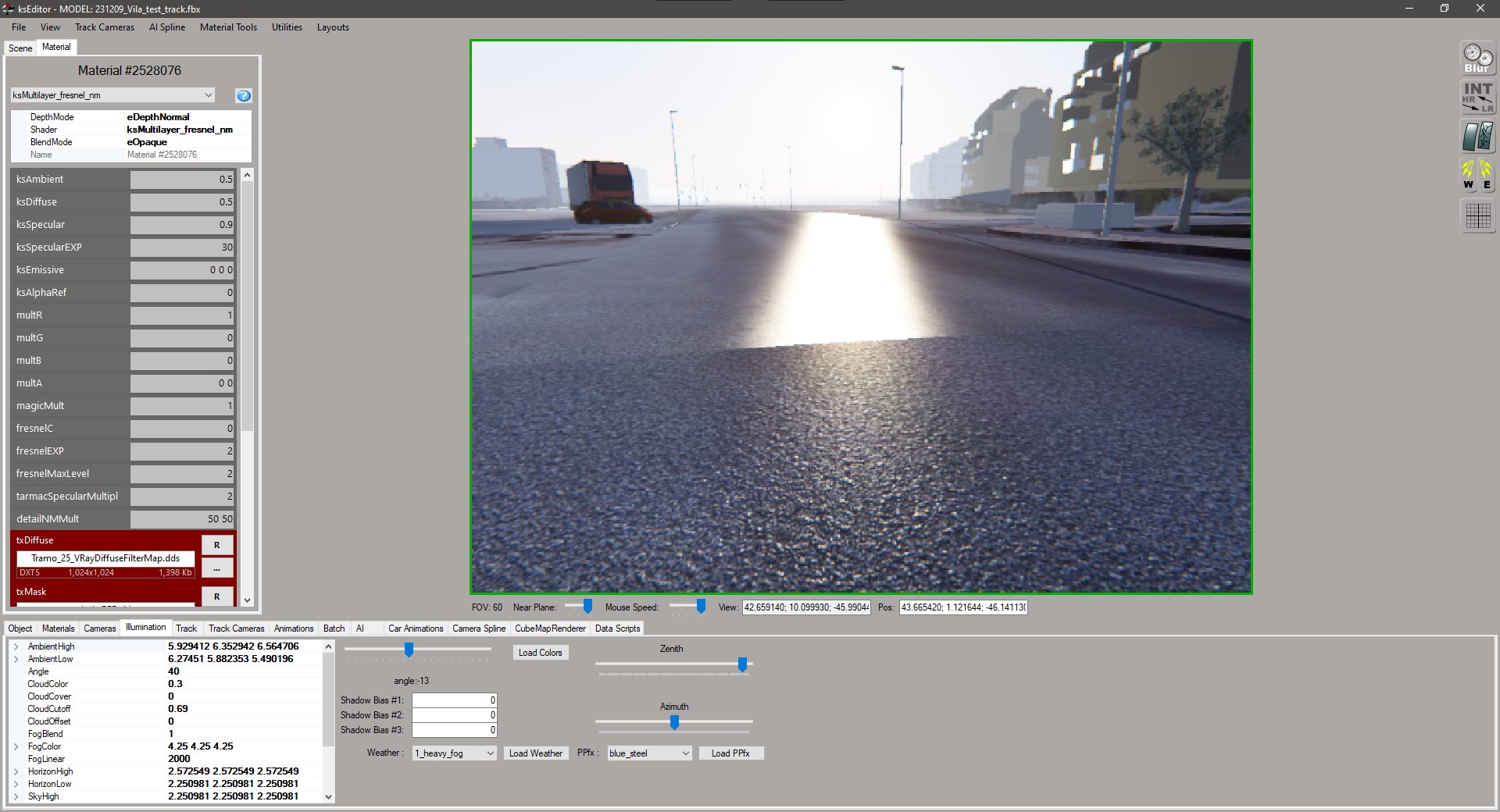Viewport: 1500px width, 812px height.
Task: Switch to the CubeMapRenderer tab
Action: [x=550, y=629]
